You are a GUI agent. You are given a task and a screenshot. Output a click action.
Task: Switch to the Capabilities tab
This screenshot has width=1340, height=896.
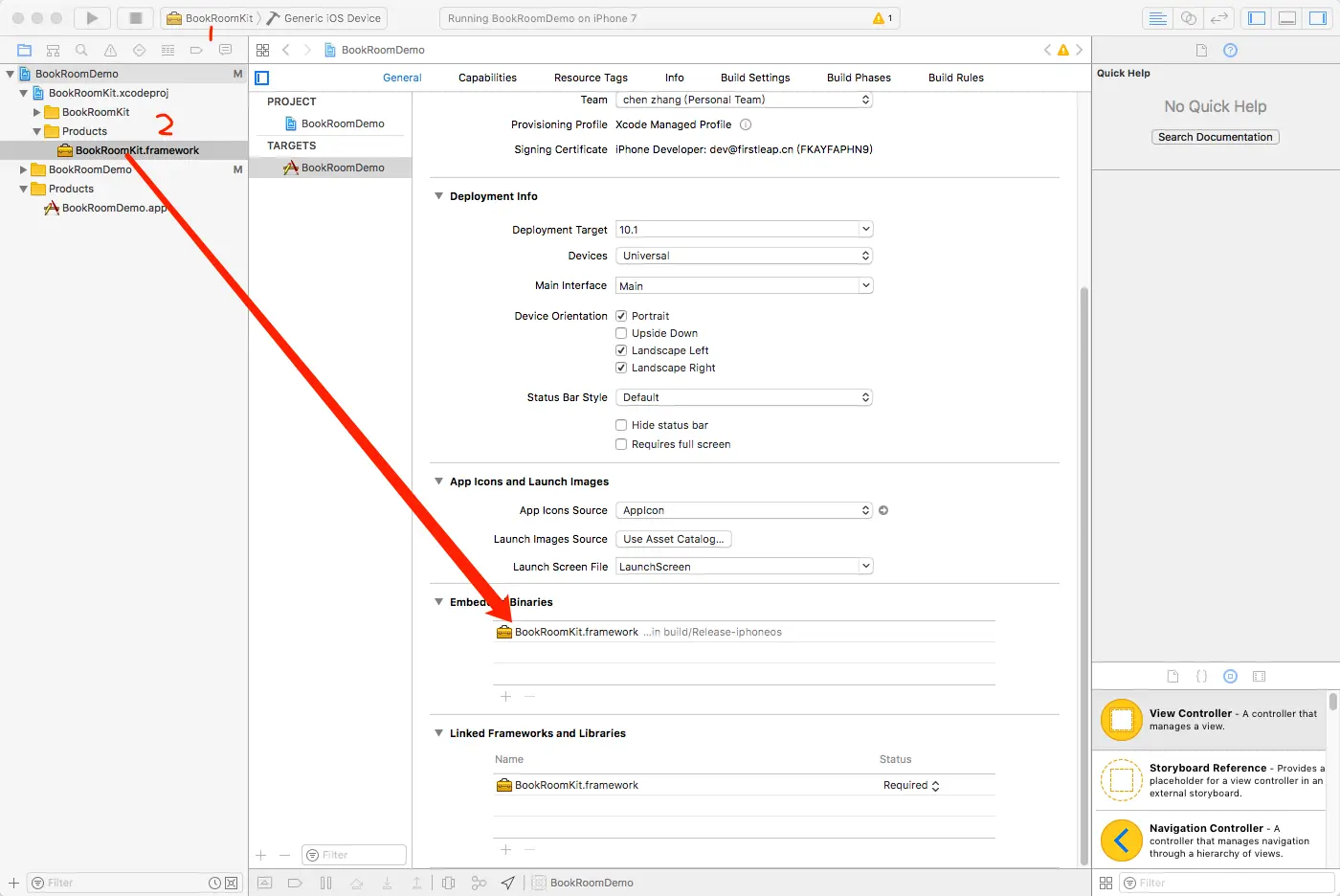[487, 78]
